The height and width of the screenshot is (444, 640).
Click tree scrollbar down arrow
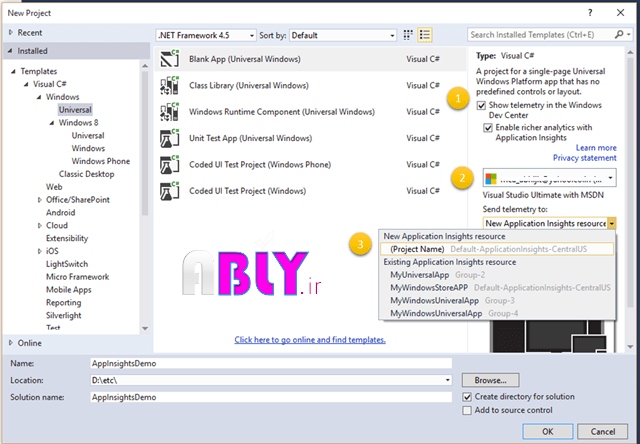[x=145, y=329]
